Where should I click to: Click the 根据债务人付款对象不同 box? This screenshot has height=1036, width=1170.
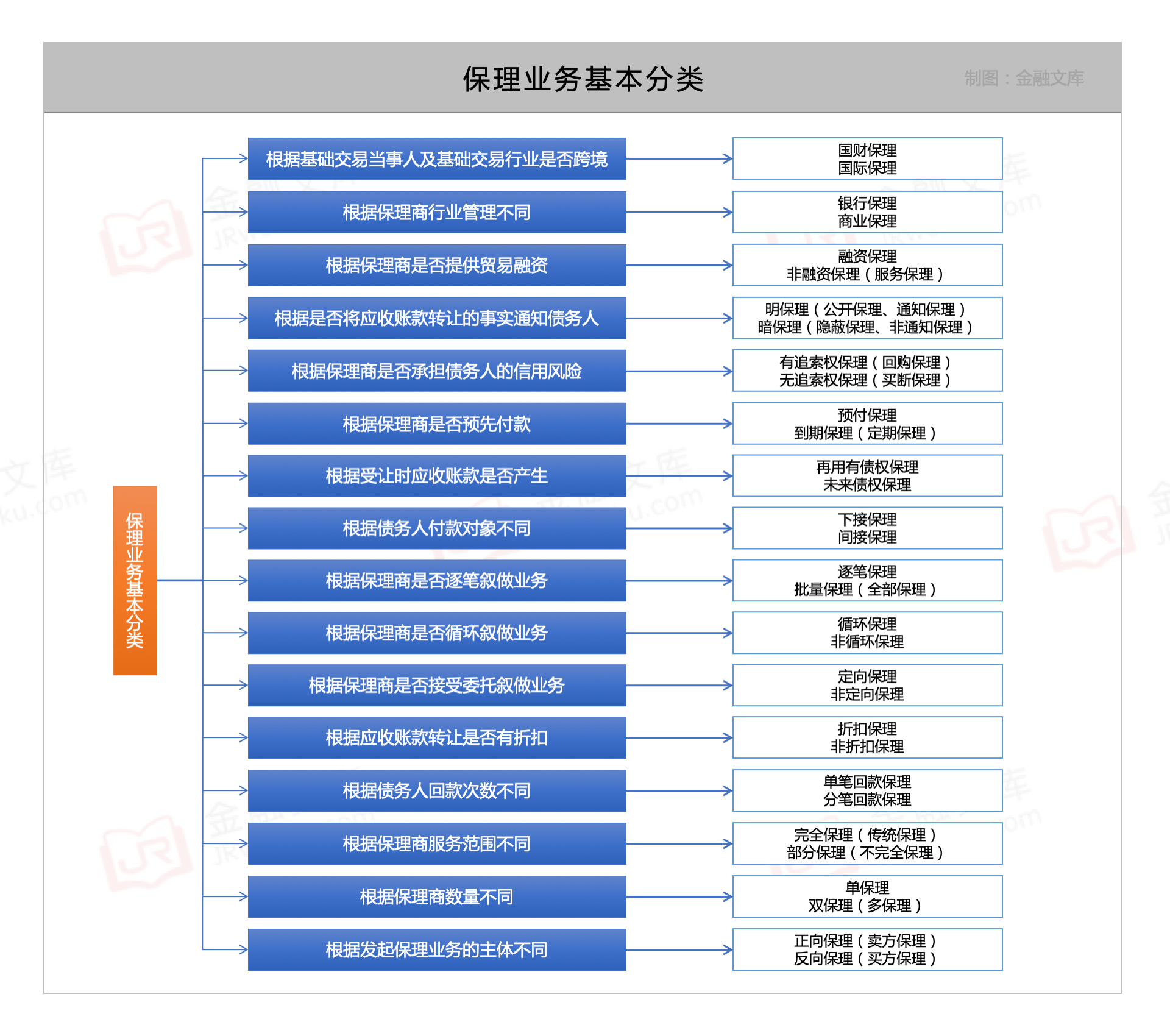point(436,528)
